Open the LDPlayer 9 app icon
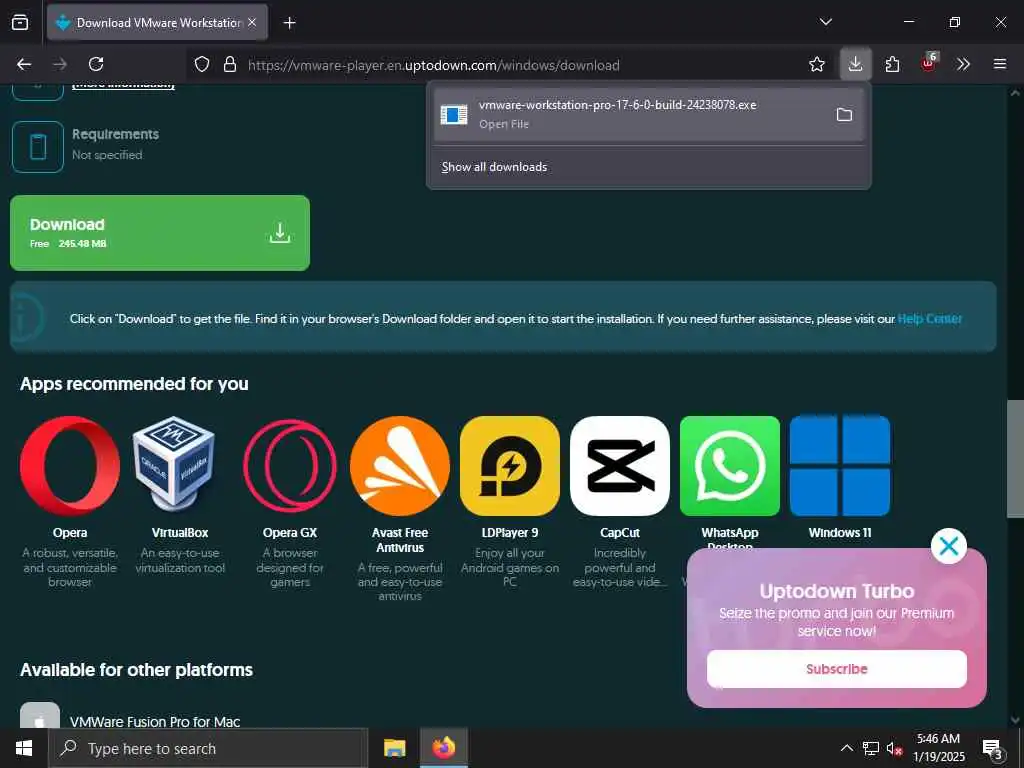 pyautogui.click(x=510, y=466)
